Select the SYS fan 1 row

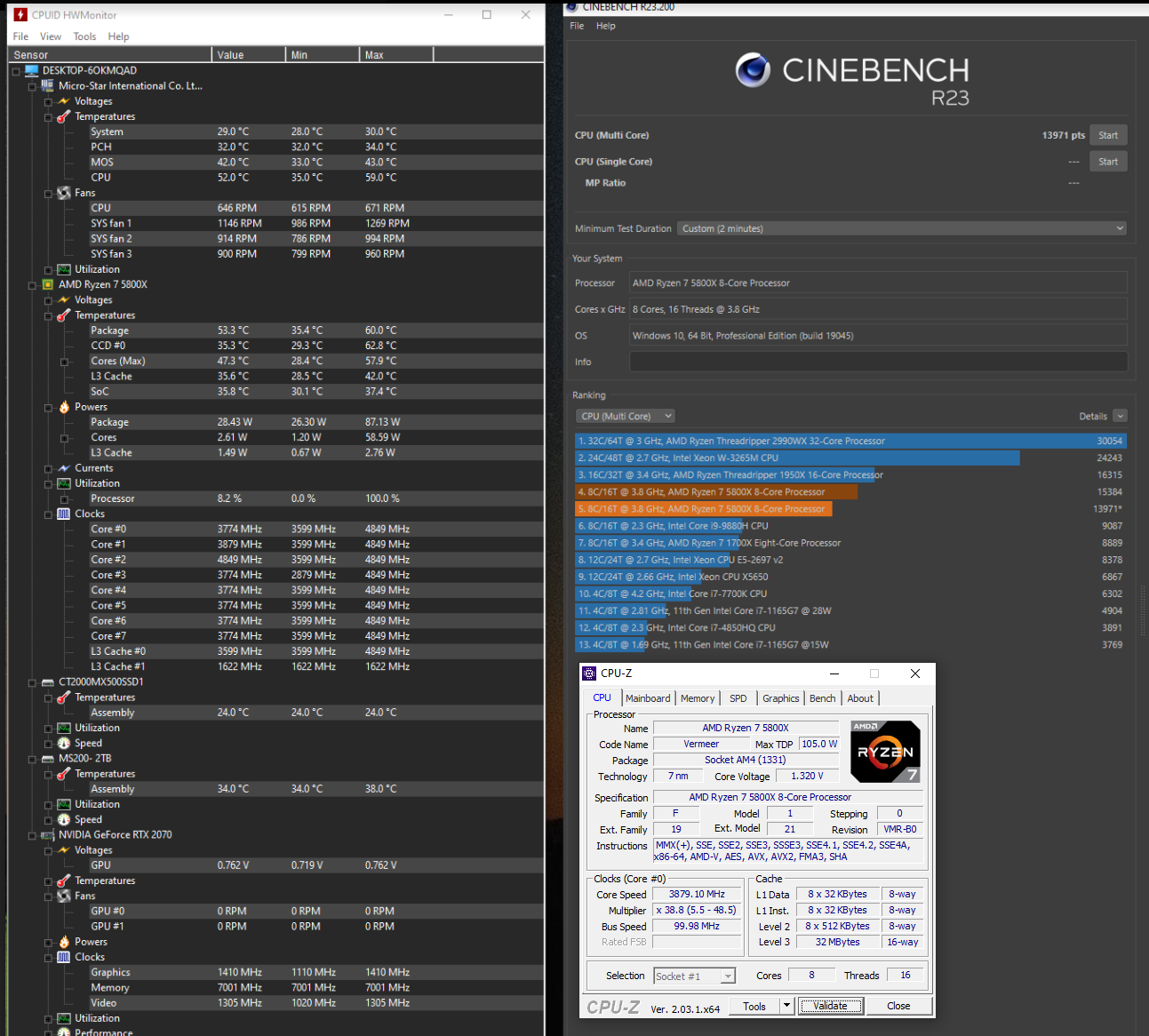click(x=315, y=223)
